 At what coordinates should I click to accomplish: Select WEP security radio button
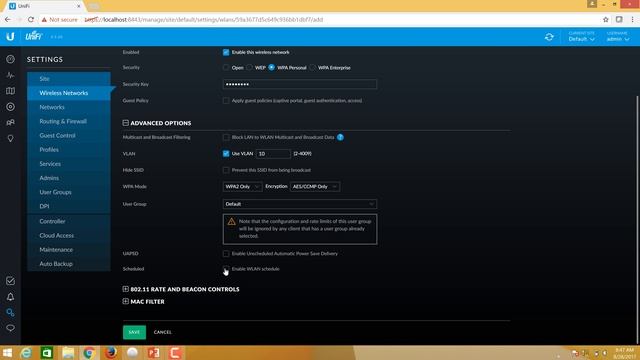249,67
